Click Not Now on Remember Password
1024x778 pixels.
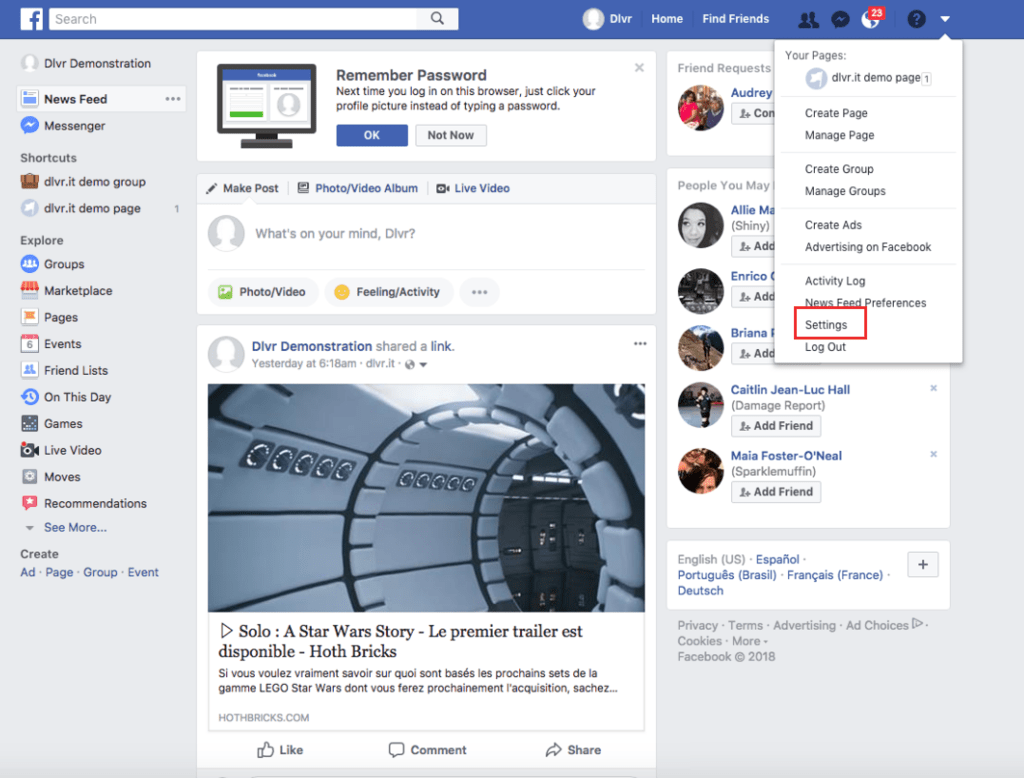pyautogui.click(x=451, y=135)
